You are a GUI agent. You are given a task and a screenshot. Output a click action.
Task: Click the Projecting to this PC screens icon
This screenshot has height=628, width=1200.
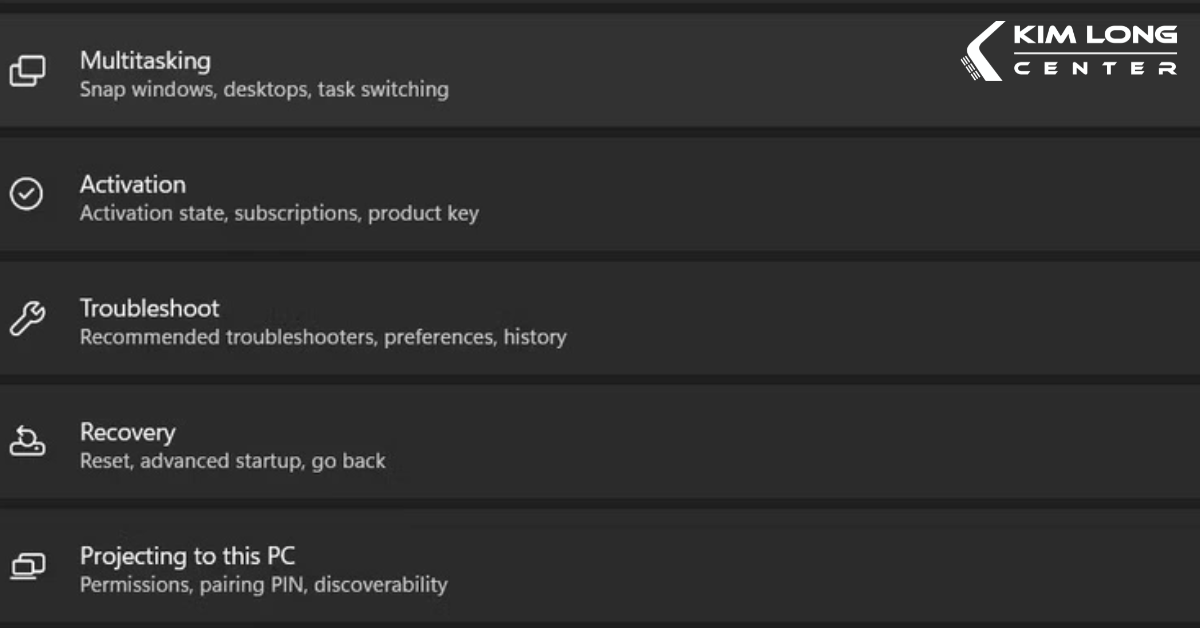(x=30, y=567)
